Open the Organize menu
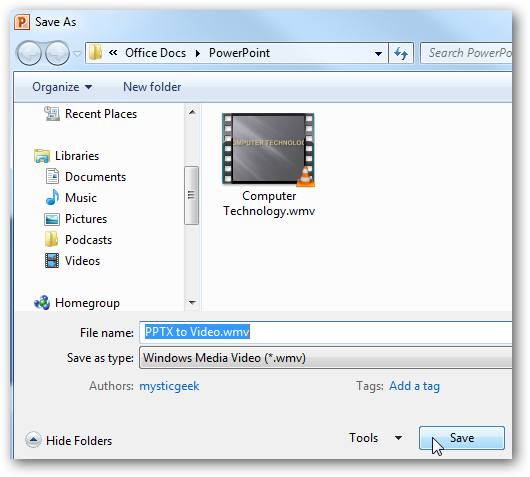Image resolution: width=530 pixels, height=477 pixels. pyautogui.click(x=62, y=87)
